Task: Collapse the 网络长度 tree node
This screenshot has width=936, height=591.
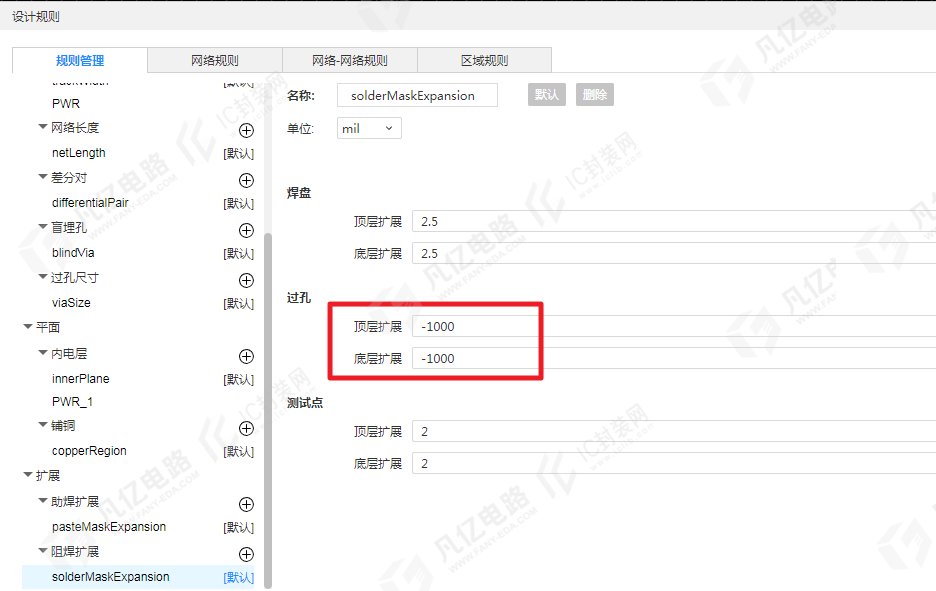Action: [42, 127]
